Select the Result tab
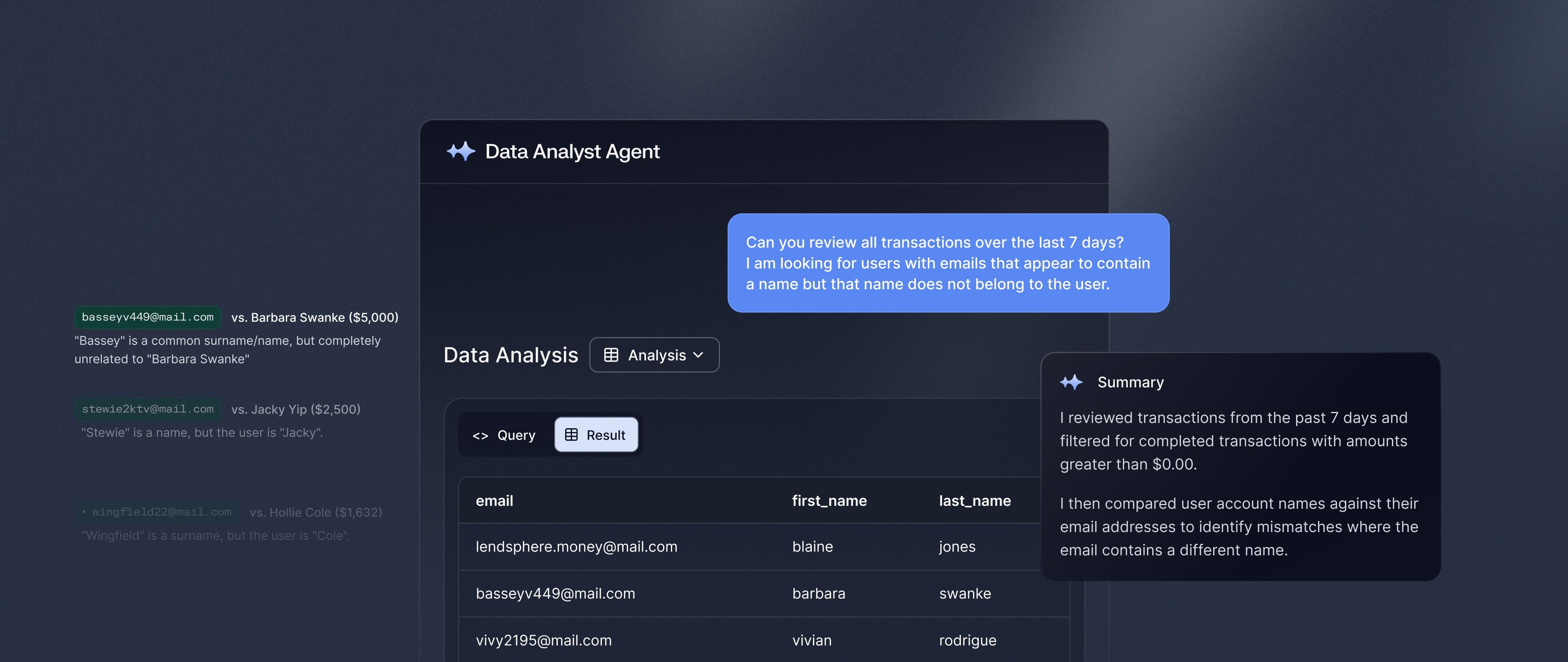Screen dimensions: 1568x662 point(596,436)
